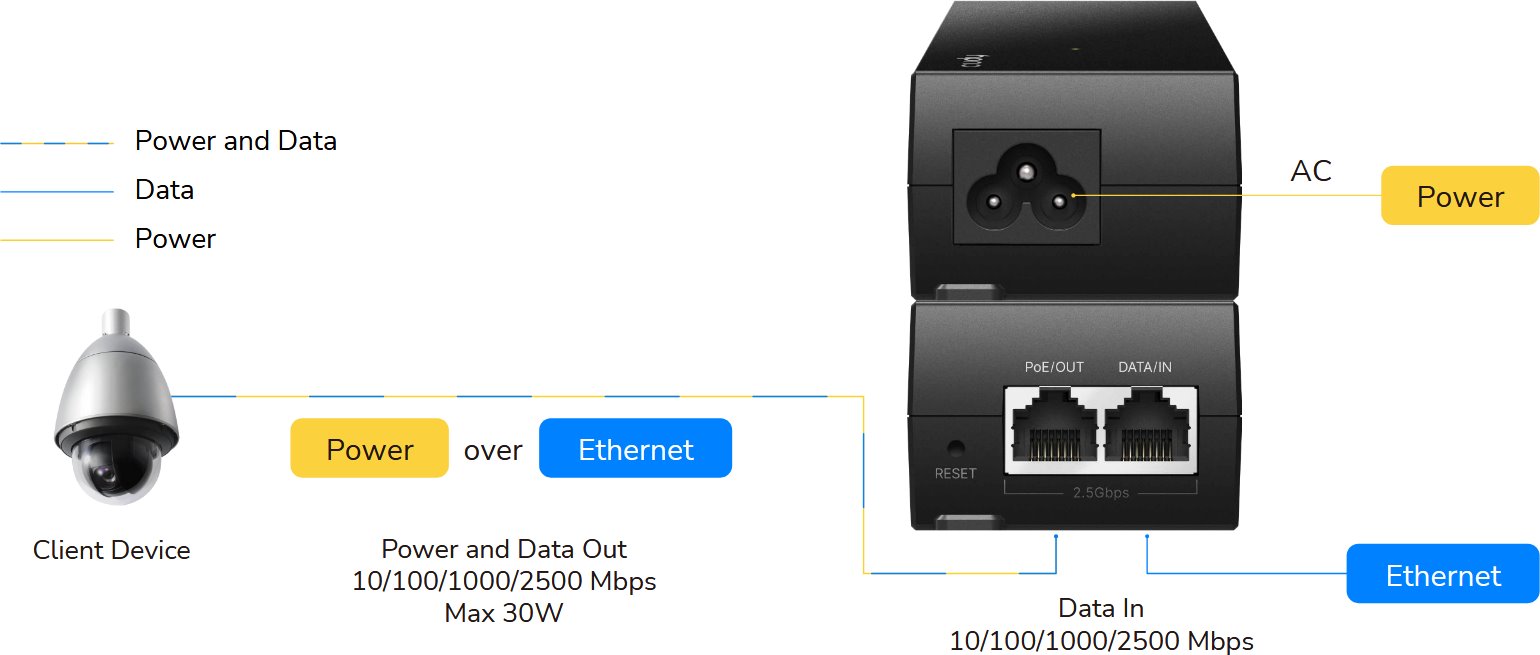Click the 'Data In' caption text
Viewport: 1540px width, 655px height.
[1101, 608]
